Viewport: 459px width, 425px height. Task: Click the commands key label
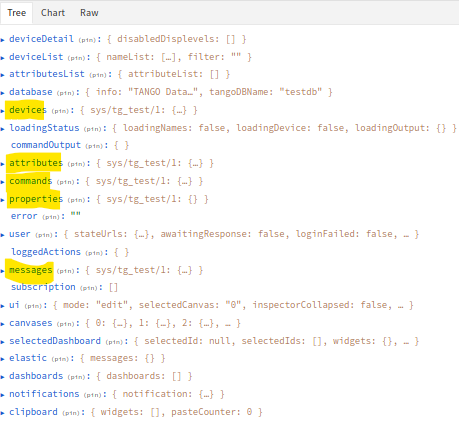(31, 181)
